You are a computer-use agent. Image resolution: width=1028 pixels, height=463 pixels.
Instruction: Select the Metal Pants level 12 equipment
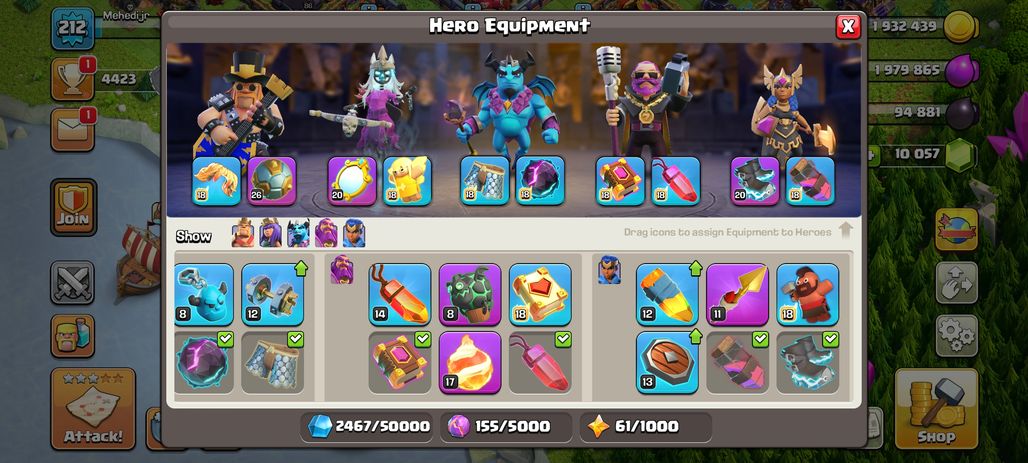click(x=273, y=294)
